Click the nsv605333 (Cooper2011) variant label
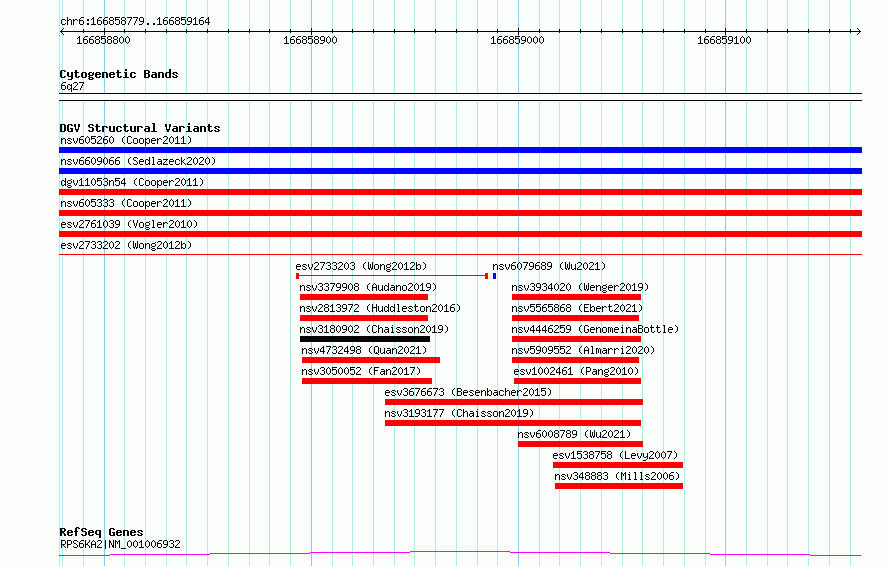 point(126,203)
